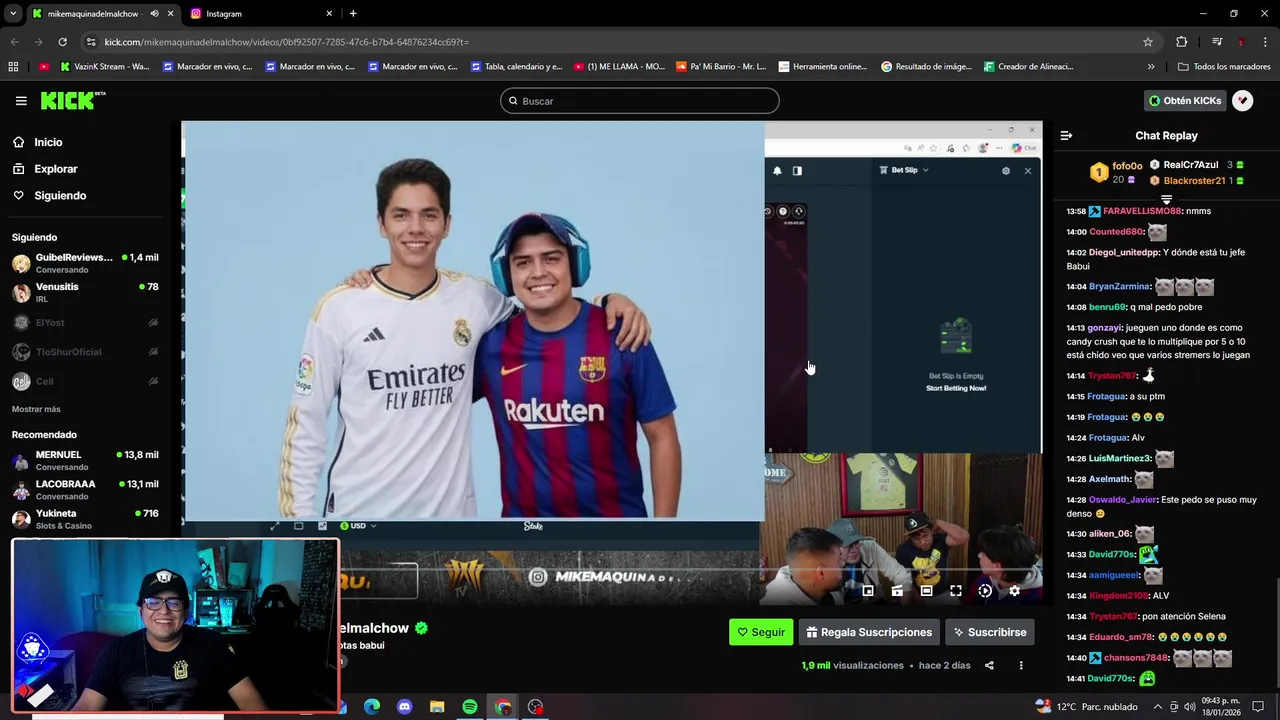Enter fullscreen in the video player
This screenshot has width=1280, height=720.
point(956,591)
